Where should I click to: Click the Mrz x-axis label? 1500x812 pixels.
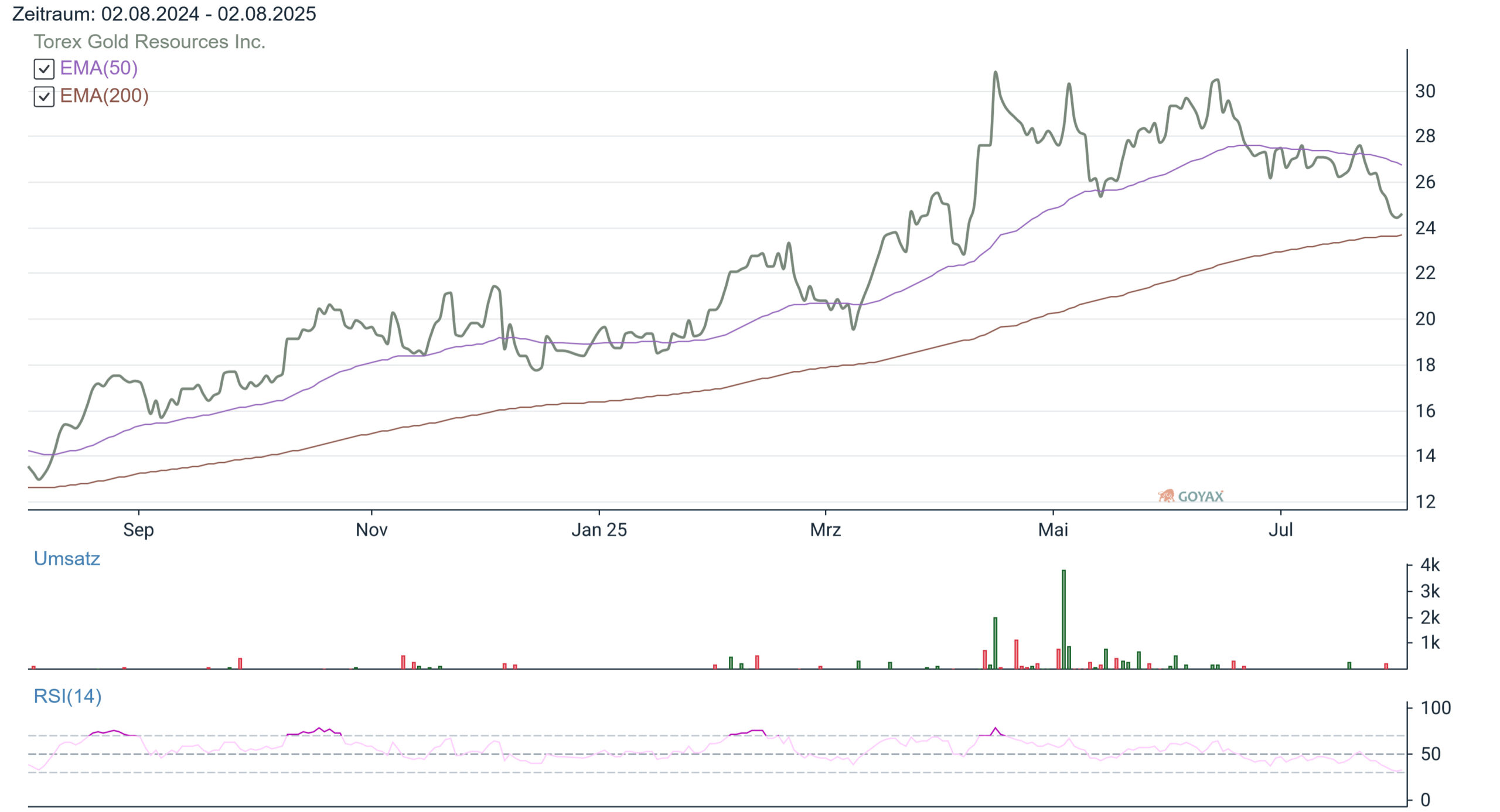point(826,530)
